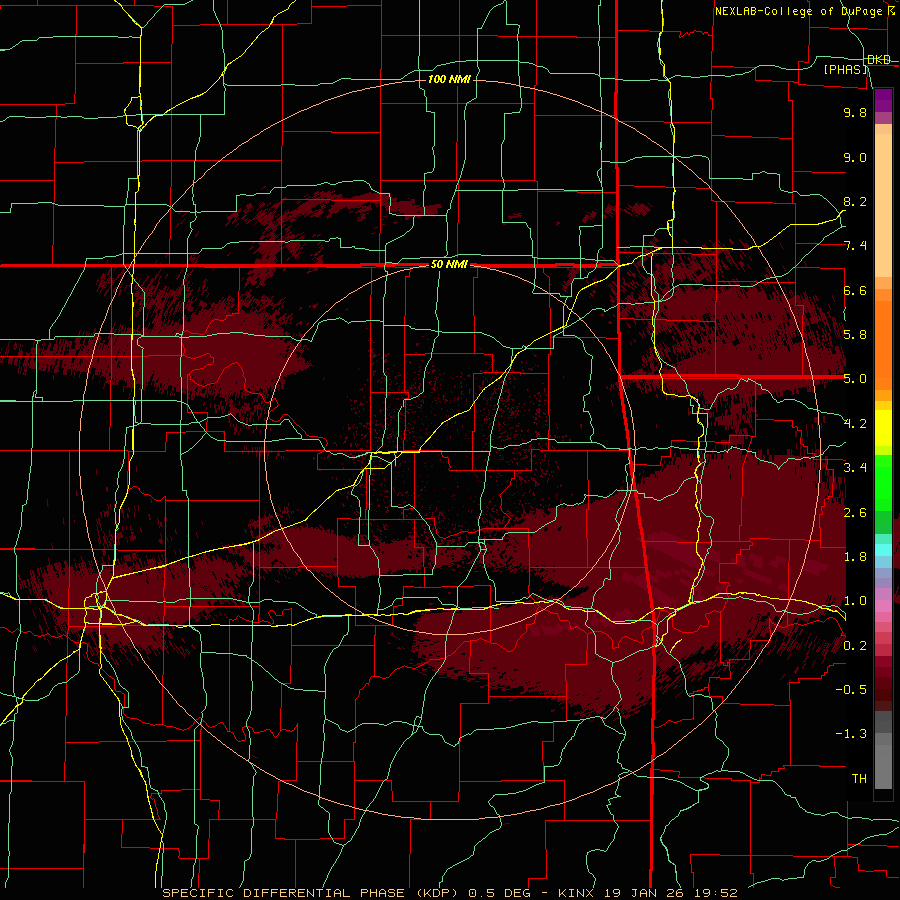Click the 1.0 color scale value
900x900 pixels.
pos(855,601)
